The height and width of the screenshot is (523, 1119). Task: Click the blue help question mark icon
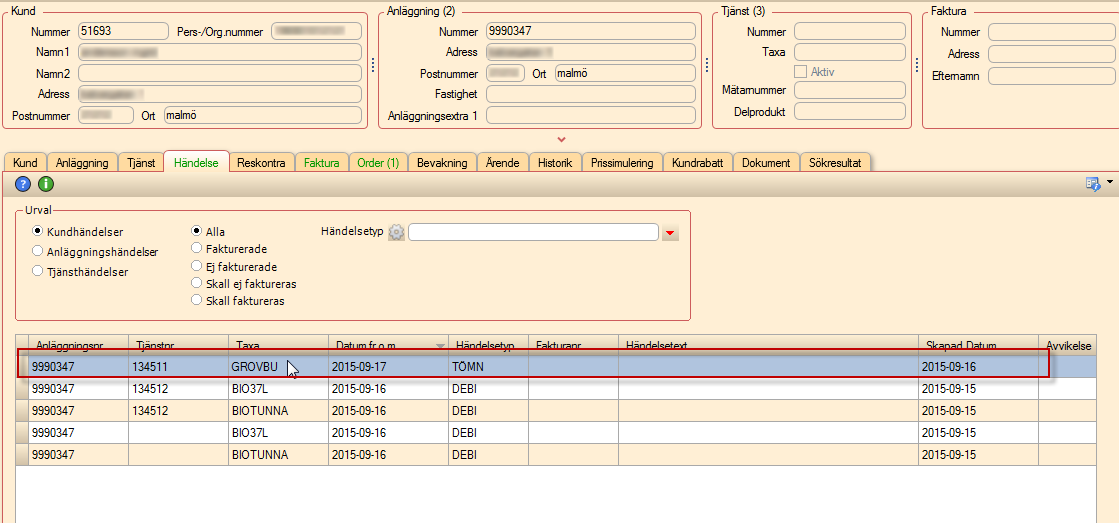(23, 183)
